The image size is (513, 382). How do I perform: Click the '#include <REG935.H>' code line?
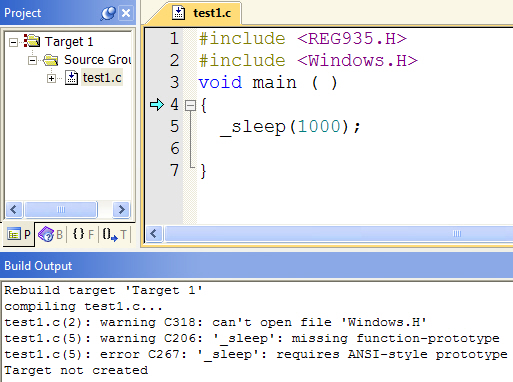(303, 39)
